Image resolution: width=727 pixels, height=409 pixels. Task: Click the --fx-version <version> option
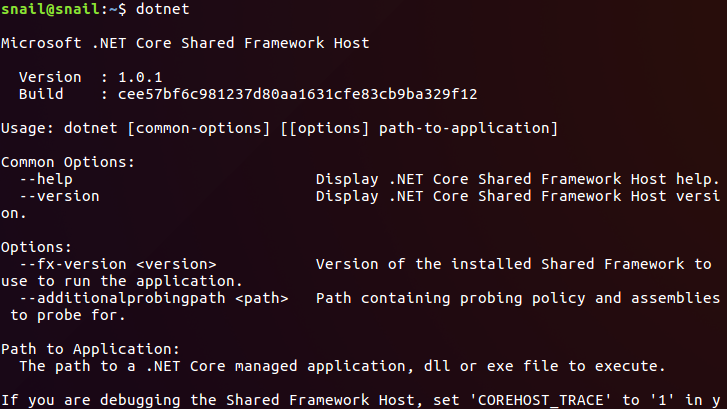click(x=118, y=264)
